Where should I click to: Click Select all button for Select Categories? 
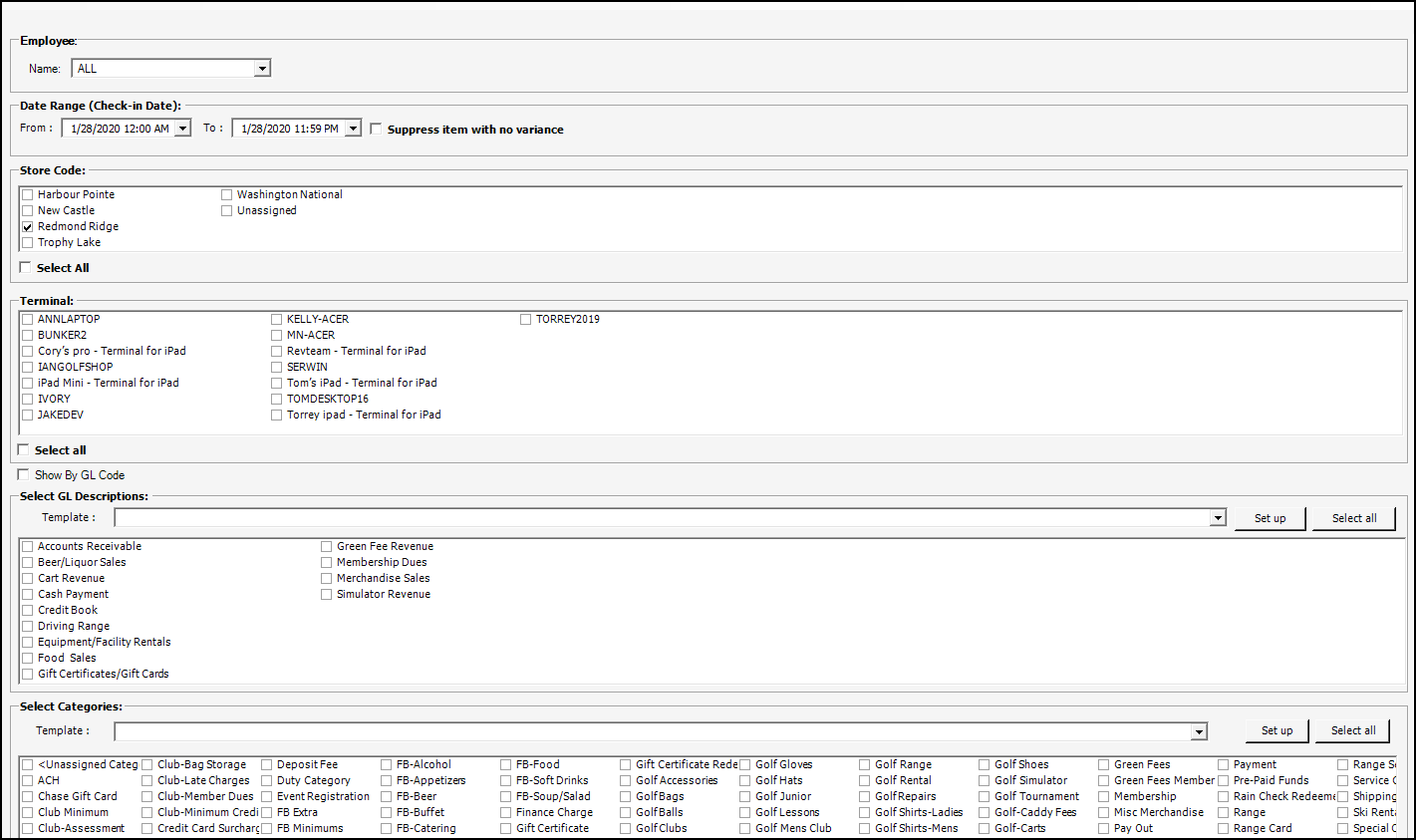click(x=1353, y=730)
